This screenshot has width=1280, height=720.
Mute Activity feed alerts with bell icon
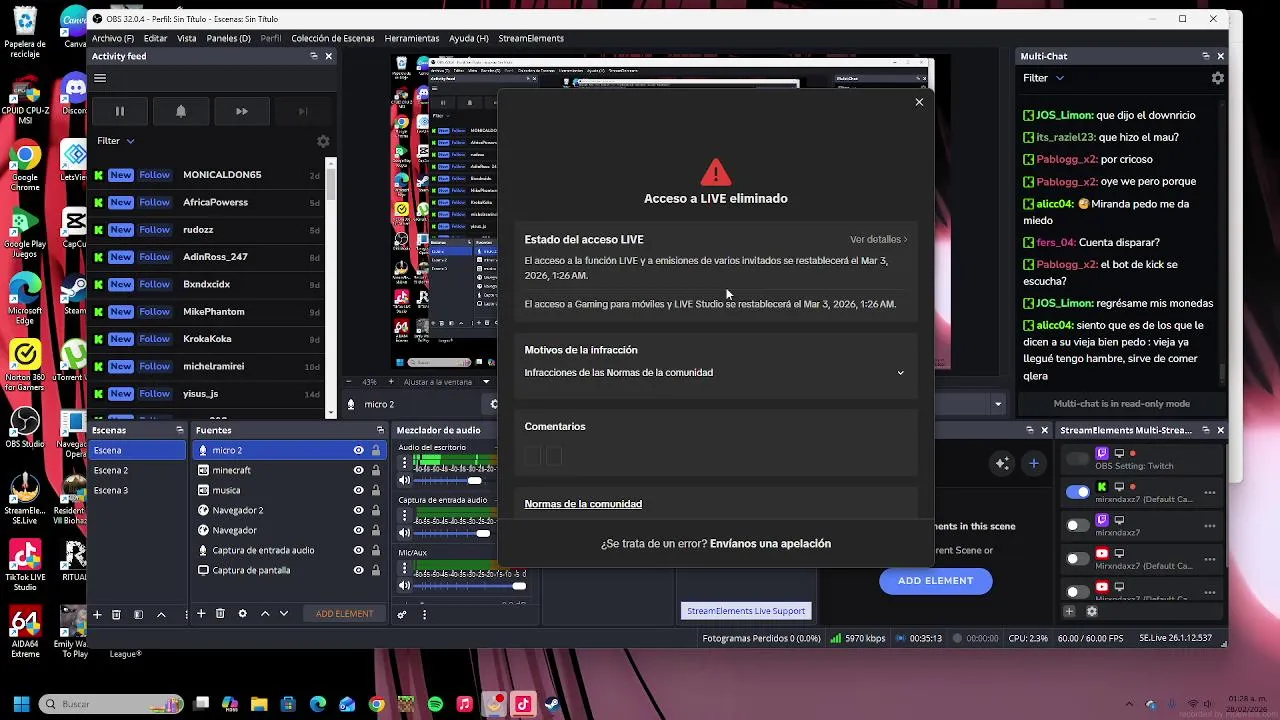point(181,111)
